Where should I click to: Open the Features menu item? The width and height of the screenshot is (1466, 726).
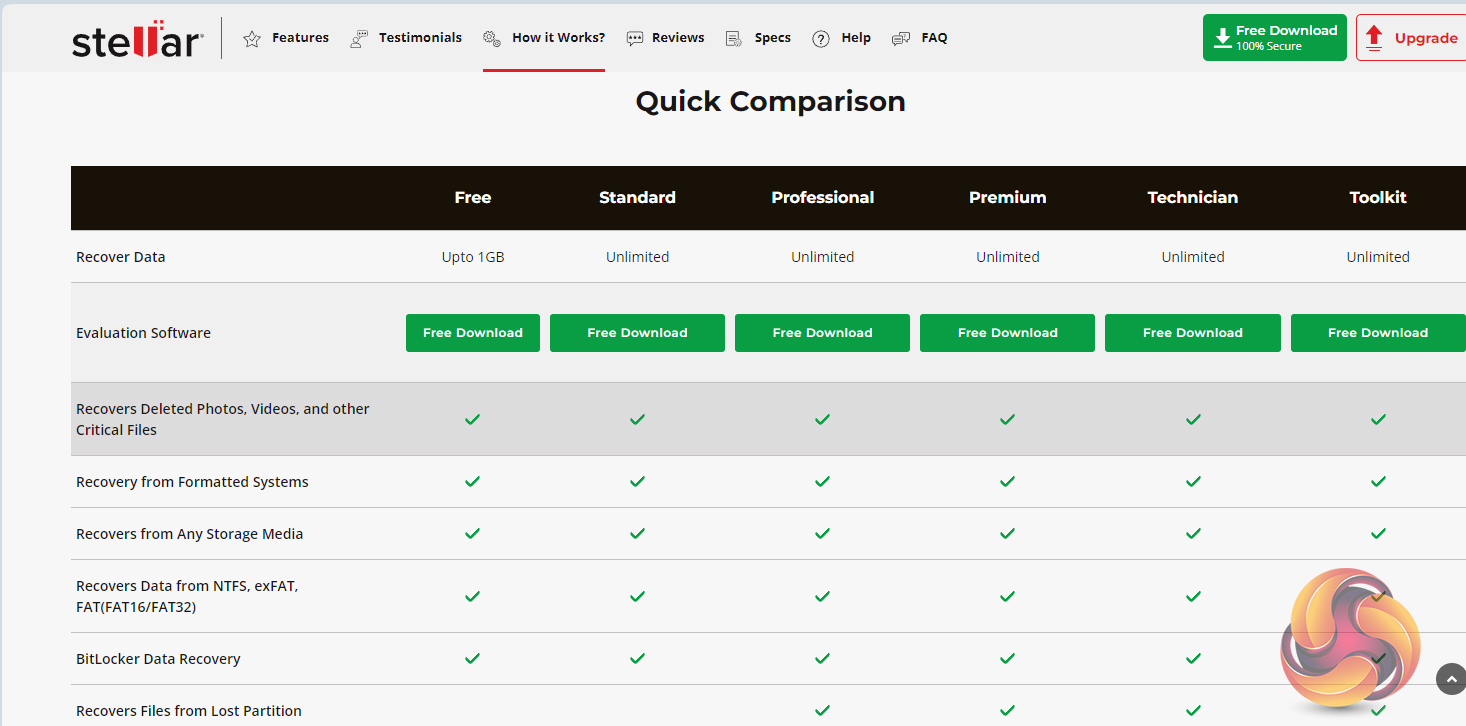click(x=300, y=38)
